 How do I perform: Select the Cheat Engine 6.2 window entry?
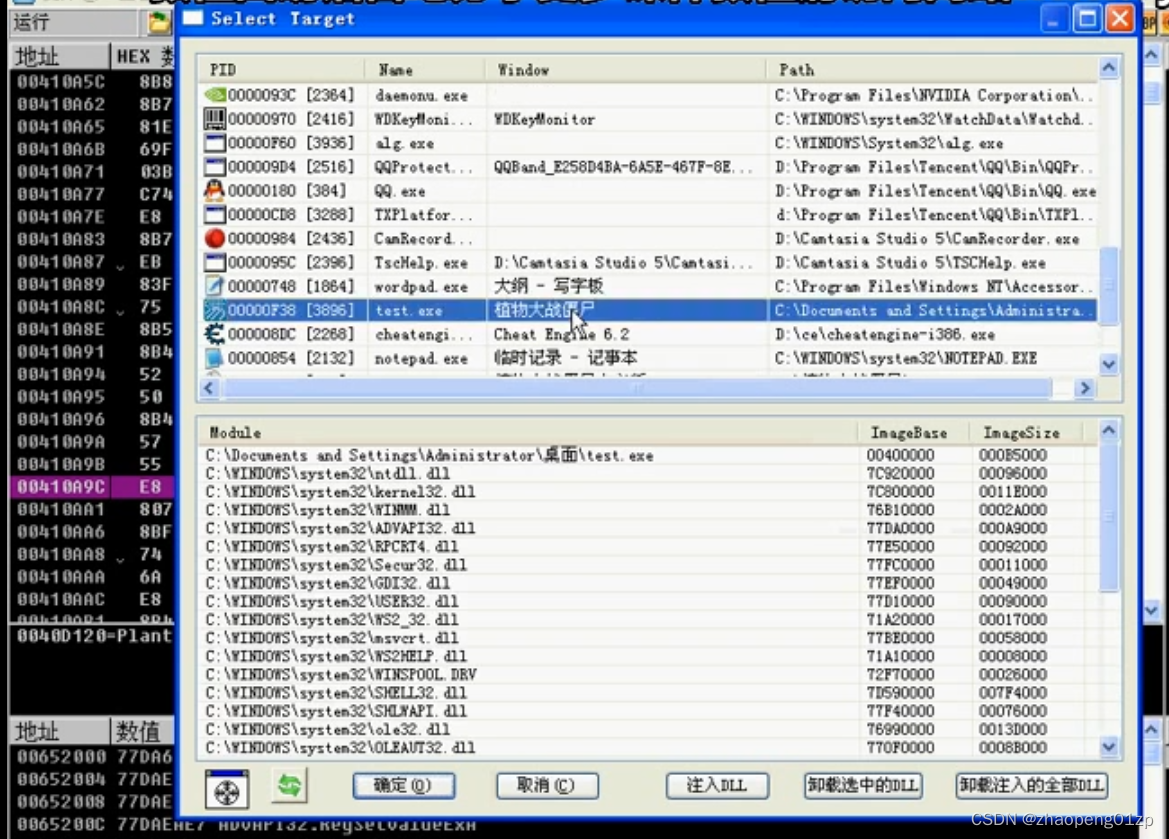[x=561, y=334]
